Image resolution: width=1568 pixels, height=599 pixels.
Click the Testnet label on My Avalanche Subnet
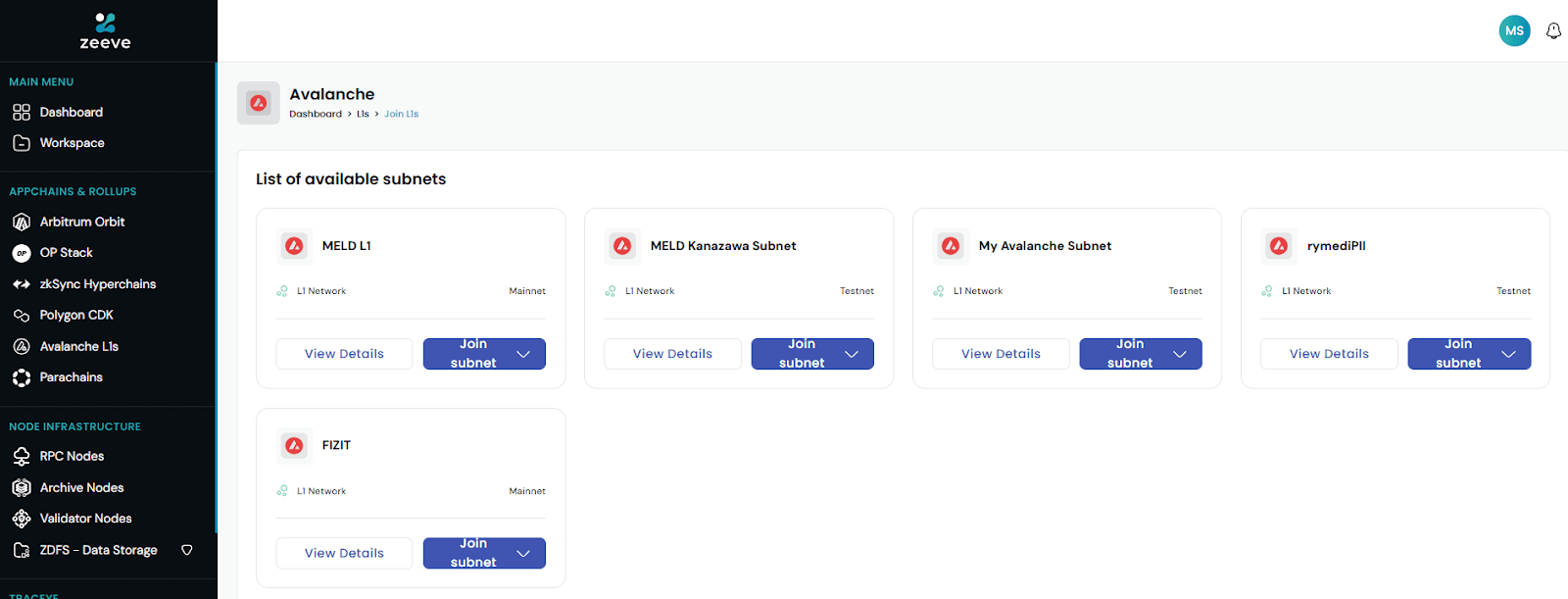pos(1185,291)
